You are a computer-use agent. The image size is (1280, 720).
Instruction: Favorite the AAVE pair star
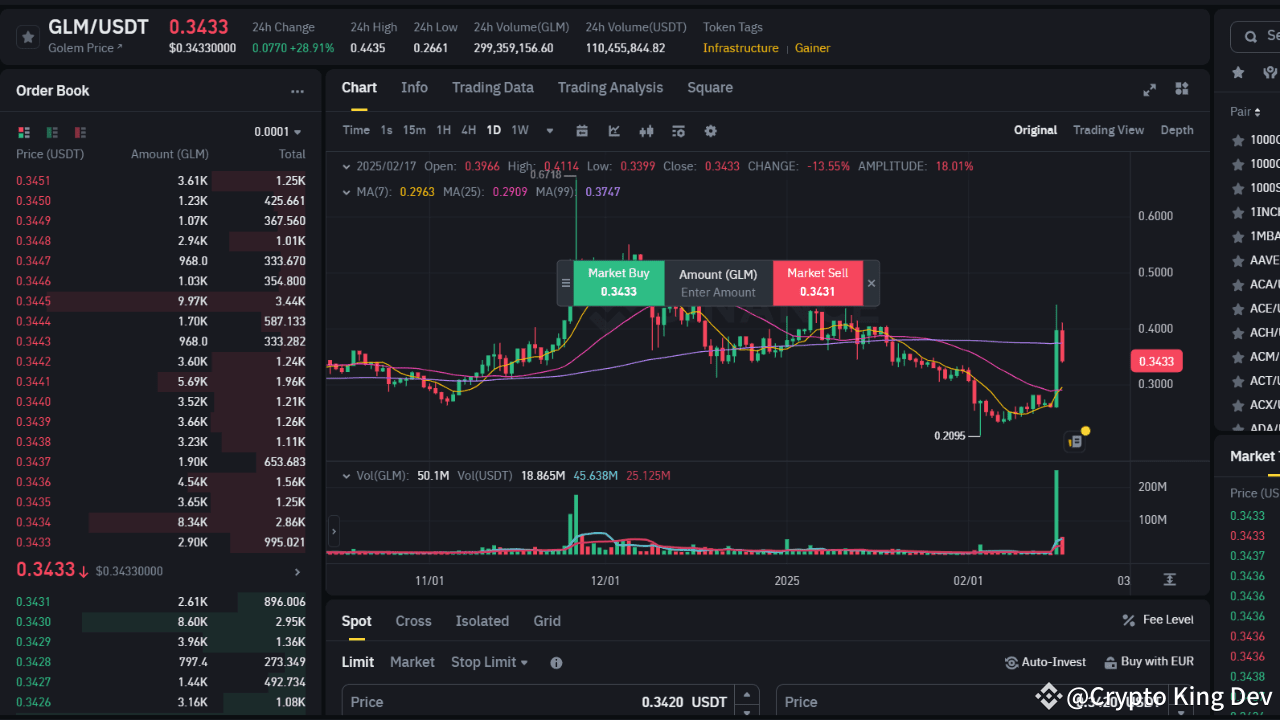pyautogui.click(x=1238, y=259)
